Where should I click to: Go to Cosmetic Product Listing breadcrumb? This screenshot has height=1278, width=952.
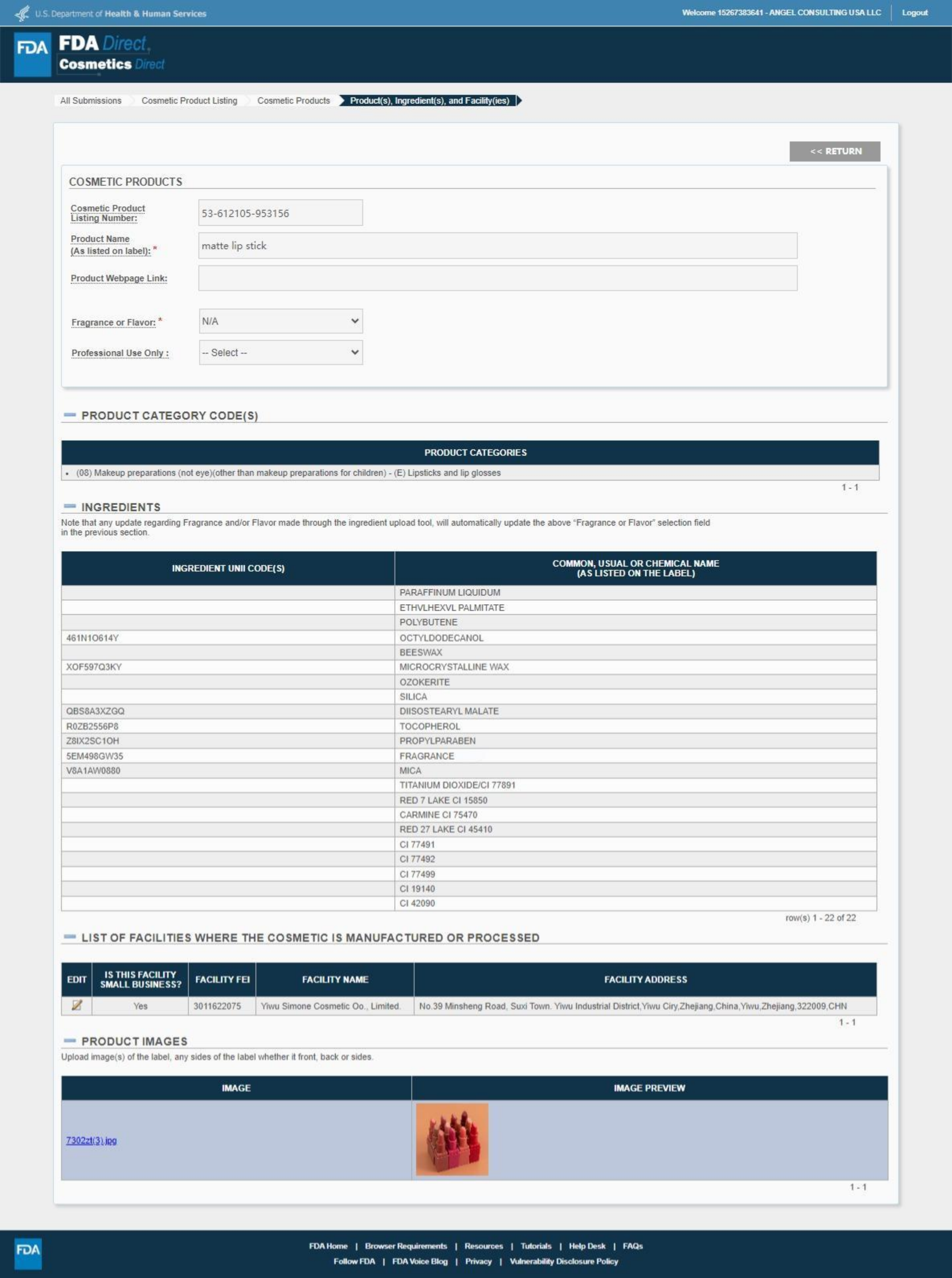tap(189, 100)
